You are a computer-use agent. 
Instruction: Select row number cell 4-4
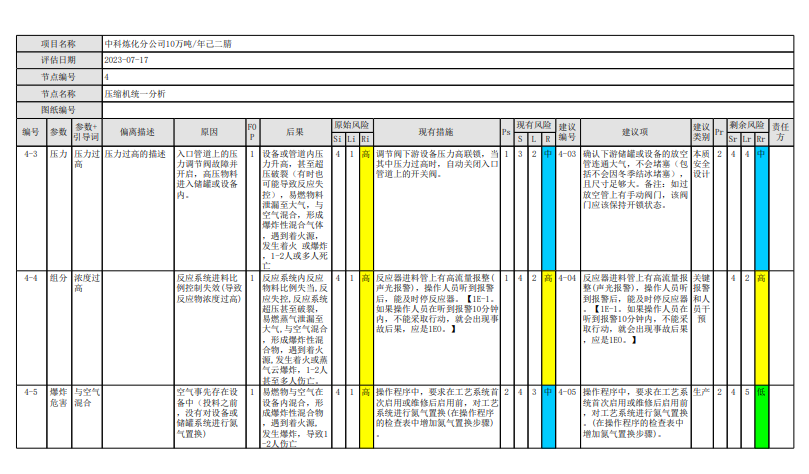[x=31, y=328]
